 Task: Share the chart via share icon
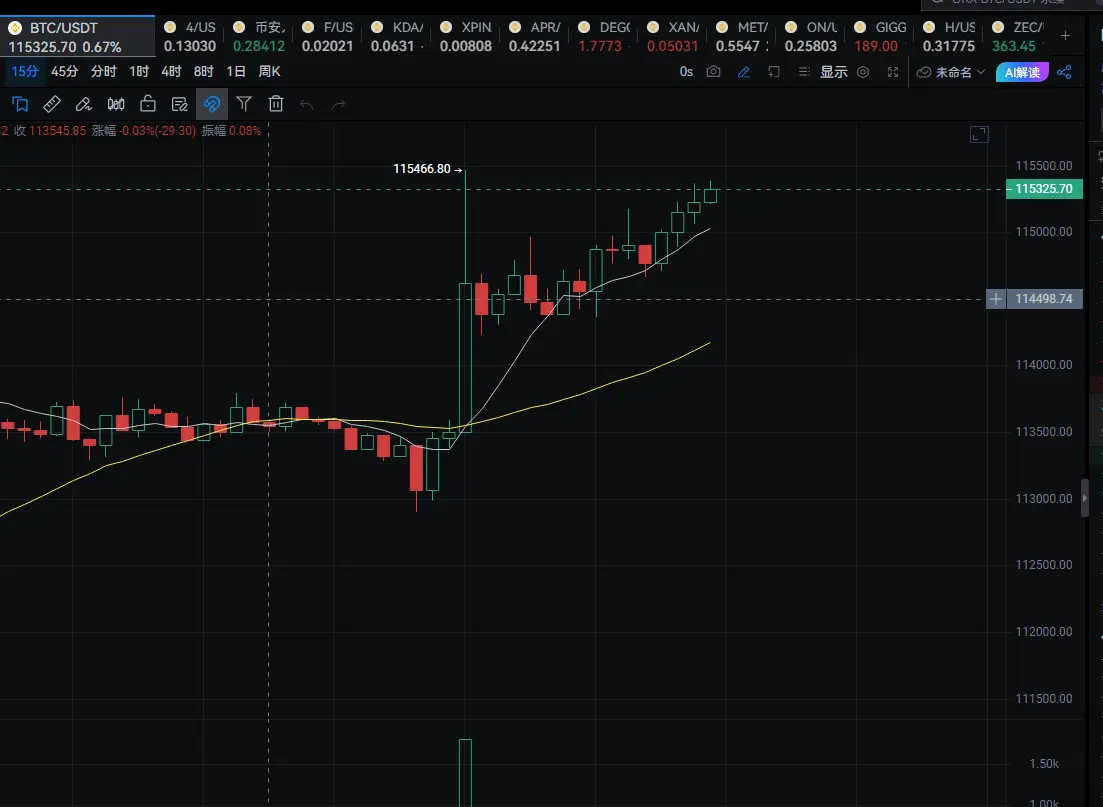(1064, 72)
